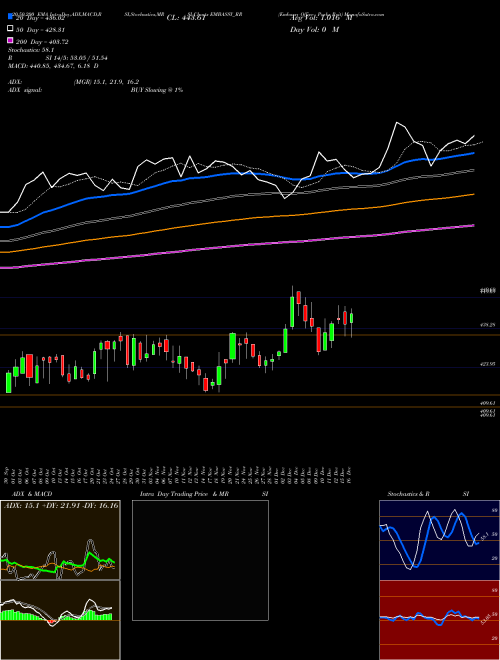Click the 'ADX: 15.1 +DY: 21.91 -DY: 16.16' header
The image size is (500, 660).
click(x=61, y=505)
